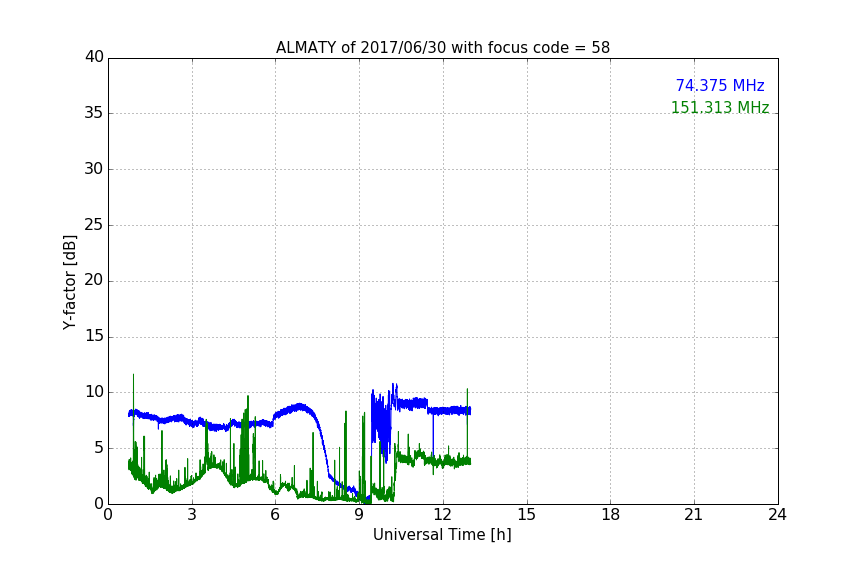Click the plot title 'ALMATY of 2017/06/30 with focus code = 58'
Screen dimensions: 864x576
[442, 48]
